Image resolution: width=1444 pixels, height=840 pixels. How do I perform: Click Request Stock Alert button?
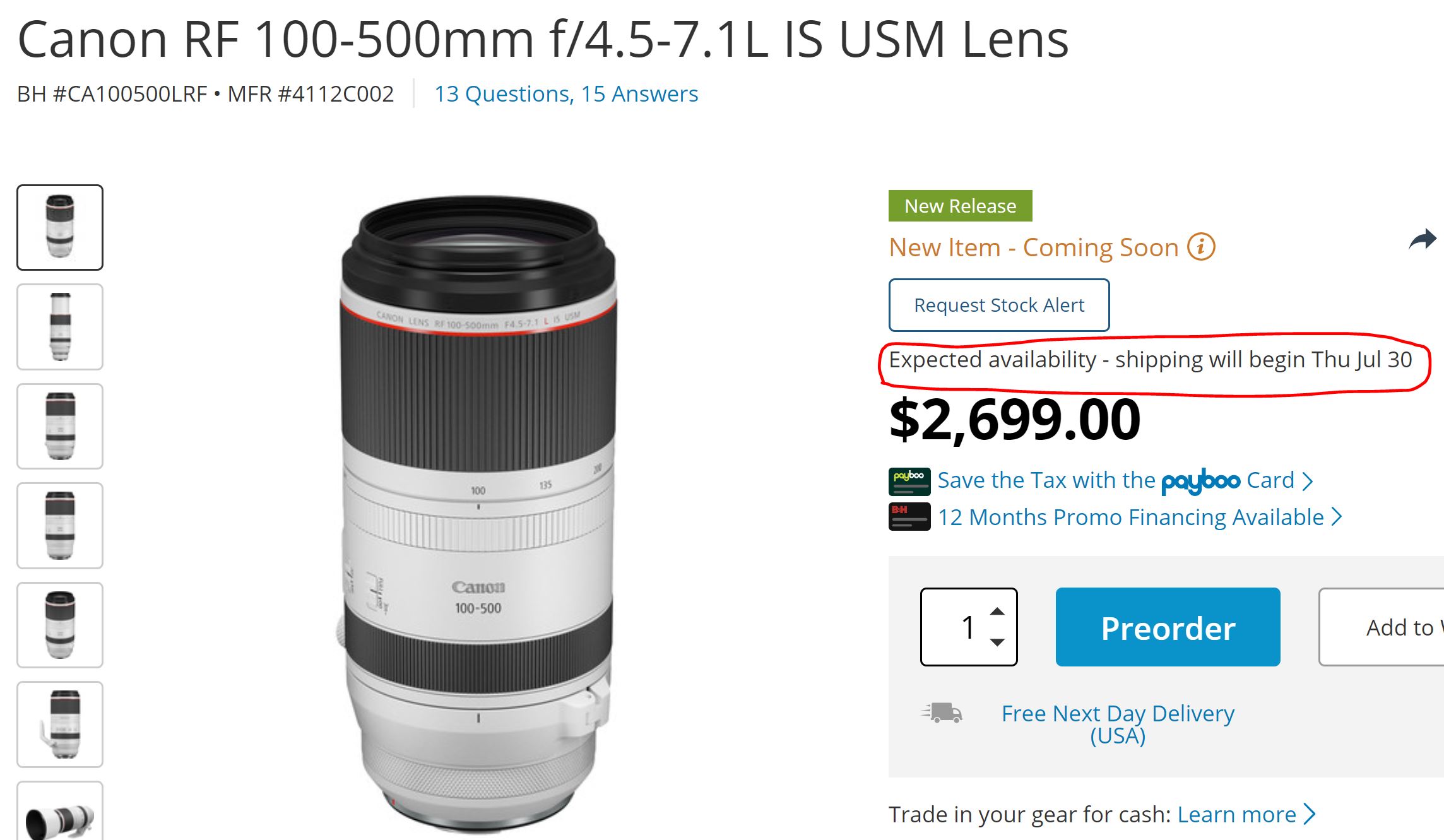998,305
